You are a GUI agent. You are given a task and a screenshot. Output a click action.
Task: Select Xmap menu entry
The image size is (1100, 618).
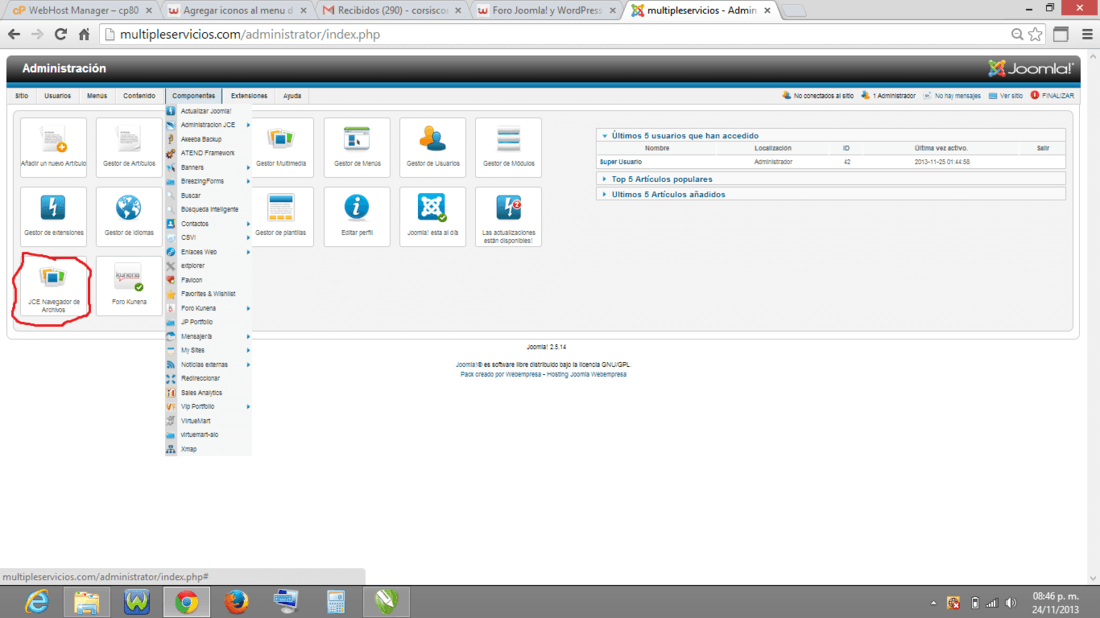208,449
